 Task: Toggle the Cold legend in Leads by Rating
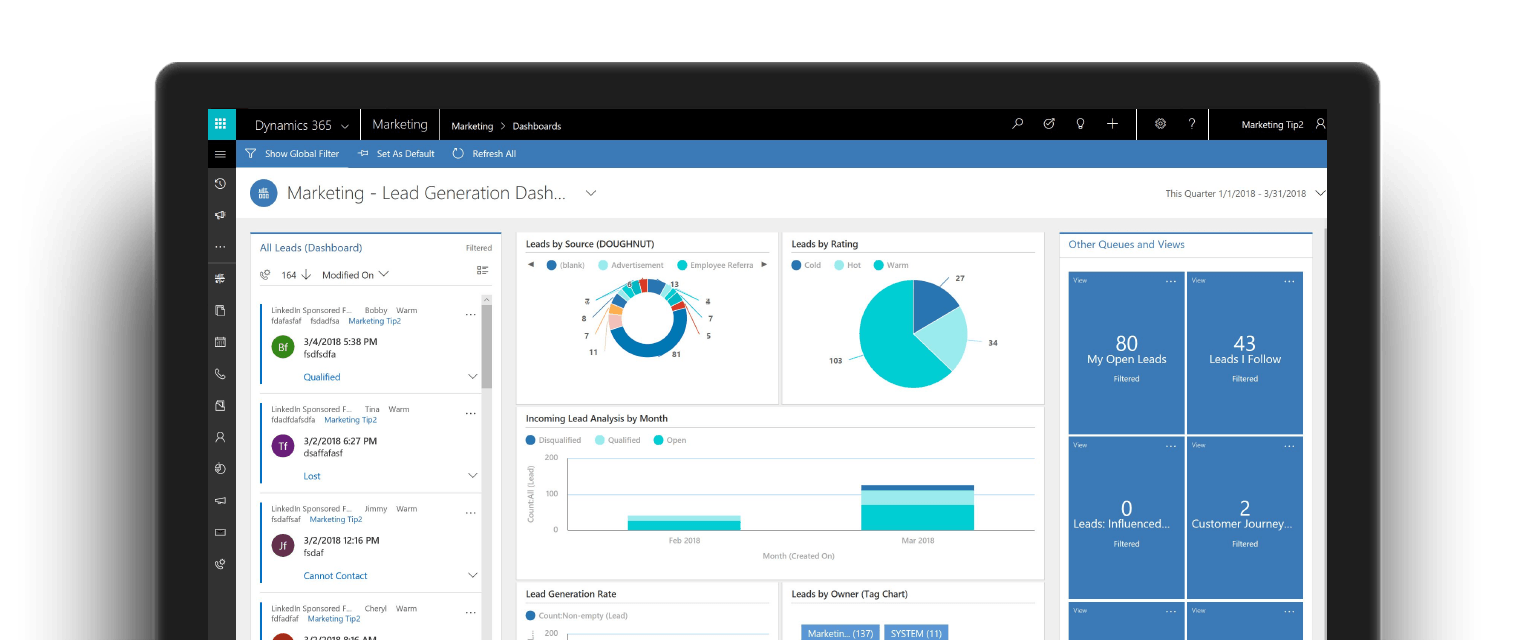point(805,265)
